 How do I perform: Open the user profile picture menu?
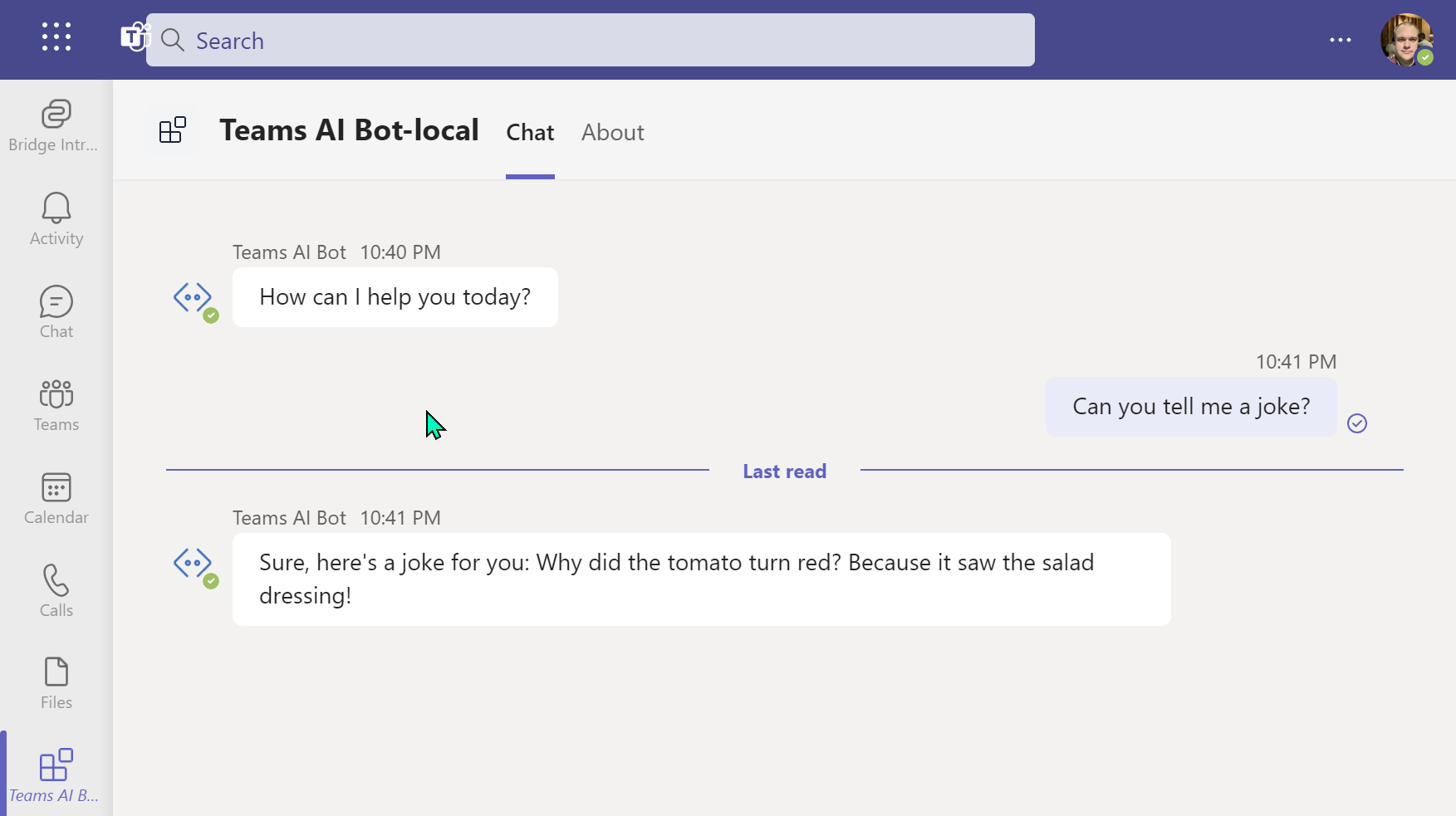click(x=1405, y=40)
